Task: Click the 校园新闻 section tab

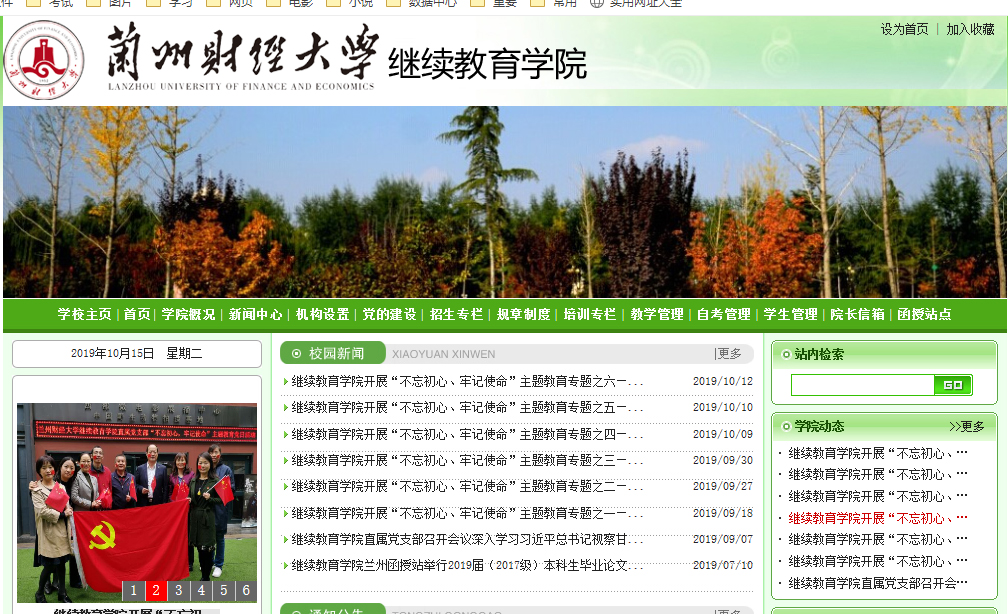Action: 332,353
